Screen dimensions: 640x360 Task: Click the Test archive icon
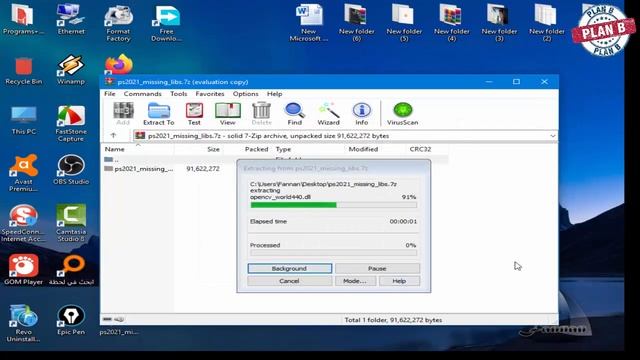[194, 113]
